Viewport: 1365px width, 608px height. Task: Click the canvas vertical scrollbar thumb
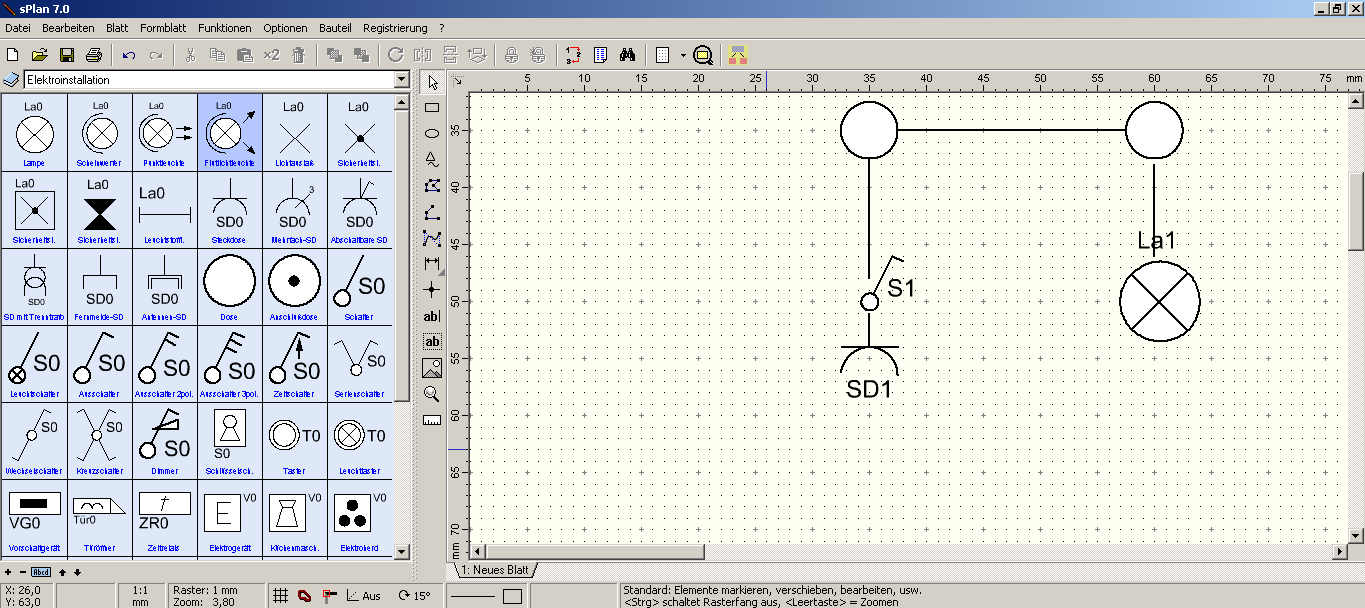click(x=1356, y=211)
